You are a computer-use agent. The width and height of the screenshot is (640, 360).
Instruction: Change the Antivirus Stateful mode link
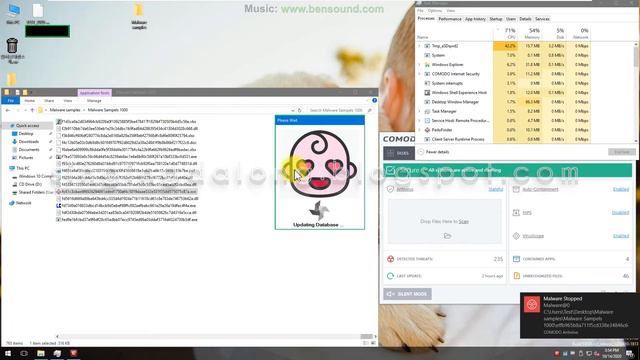(x=496, y=189)
